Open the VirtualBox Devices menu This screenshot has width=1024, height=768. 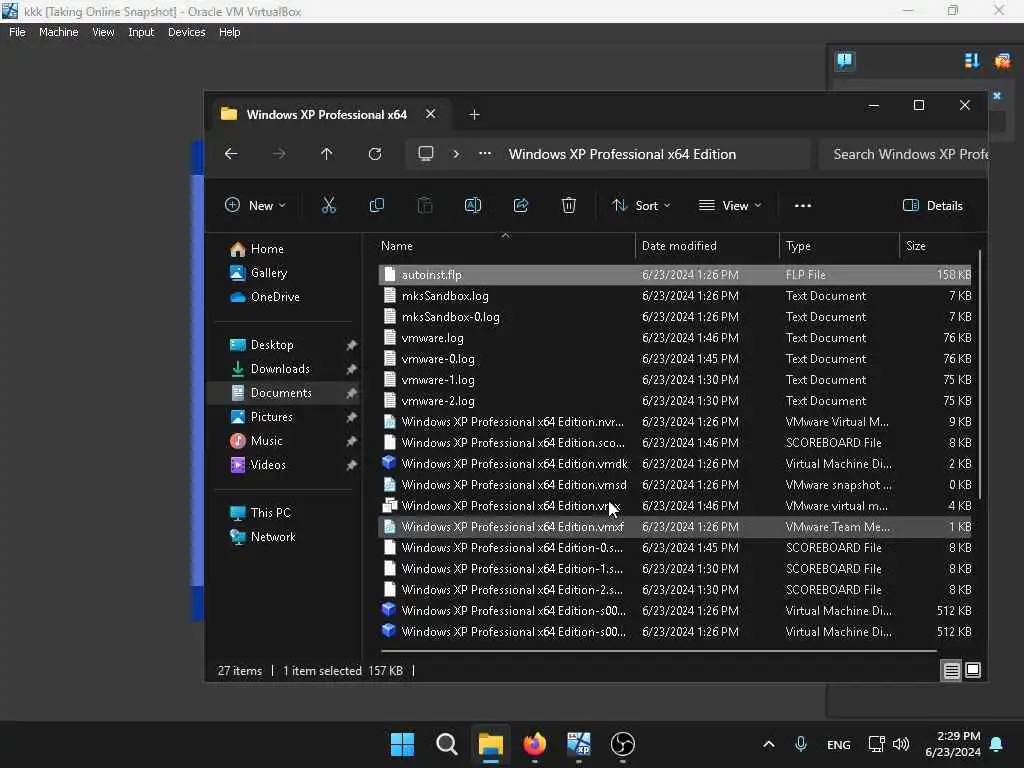coord(187,32)
